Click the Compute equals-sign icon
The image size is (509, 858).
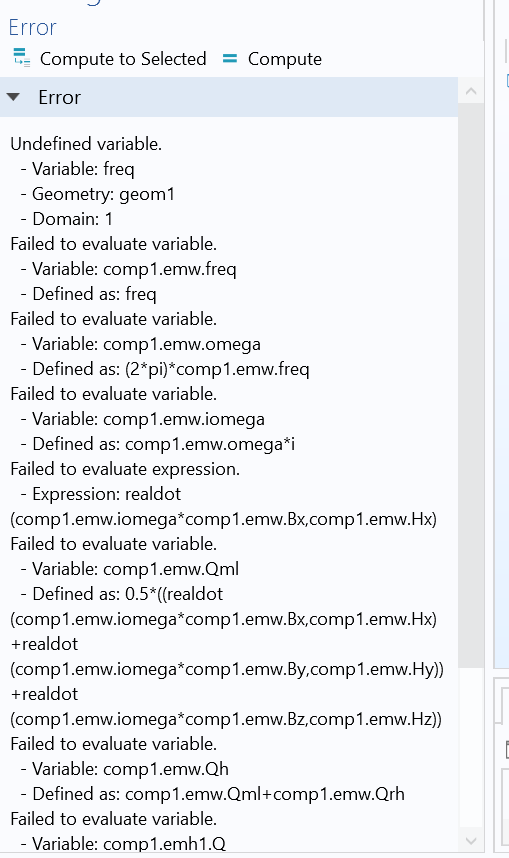[230, 58]
